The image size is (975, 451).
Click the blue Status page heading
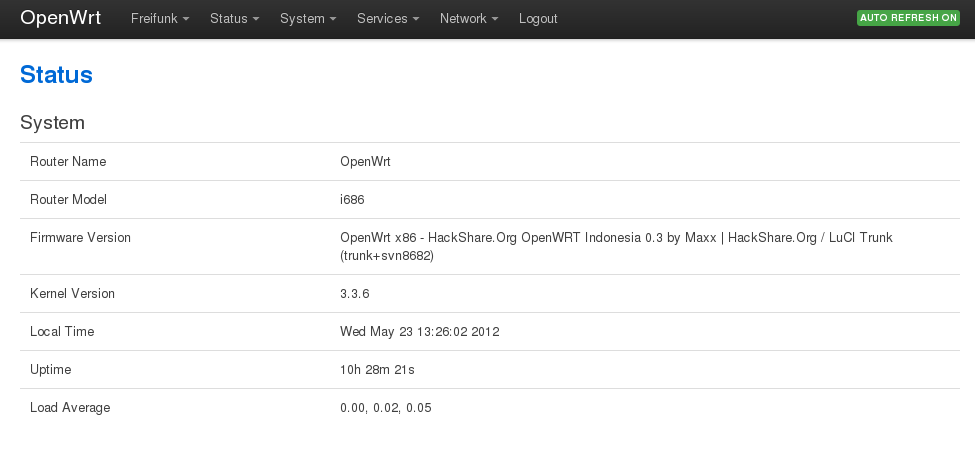(x=56, y=75)
